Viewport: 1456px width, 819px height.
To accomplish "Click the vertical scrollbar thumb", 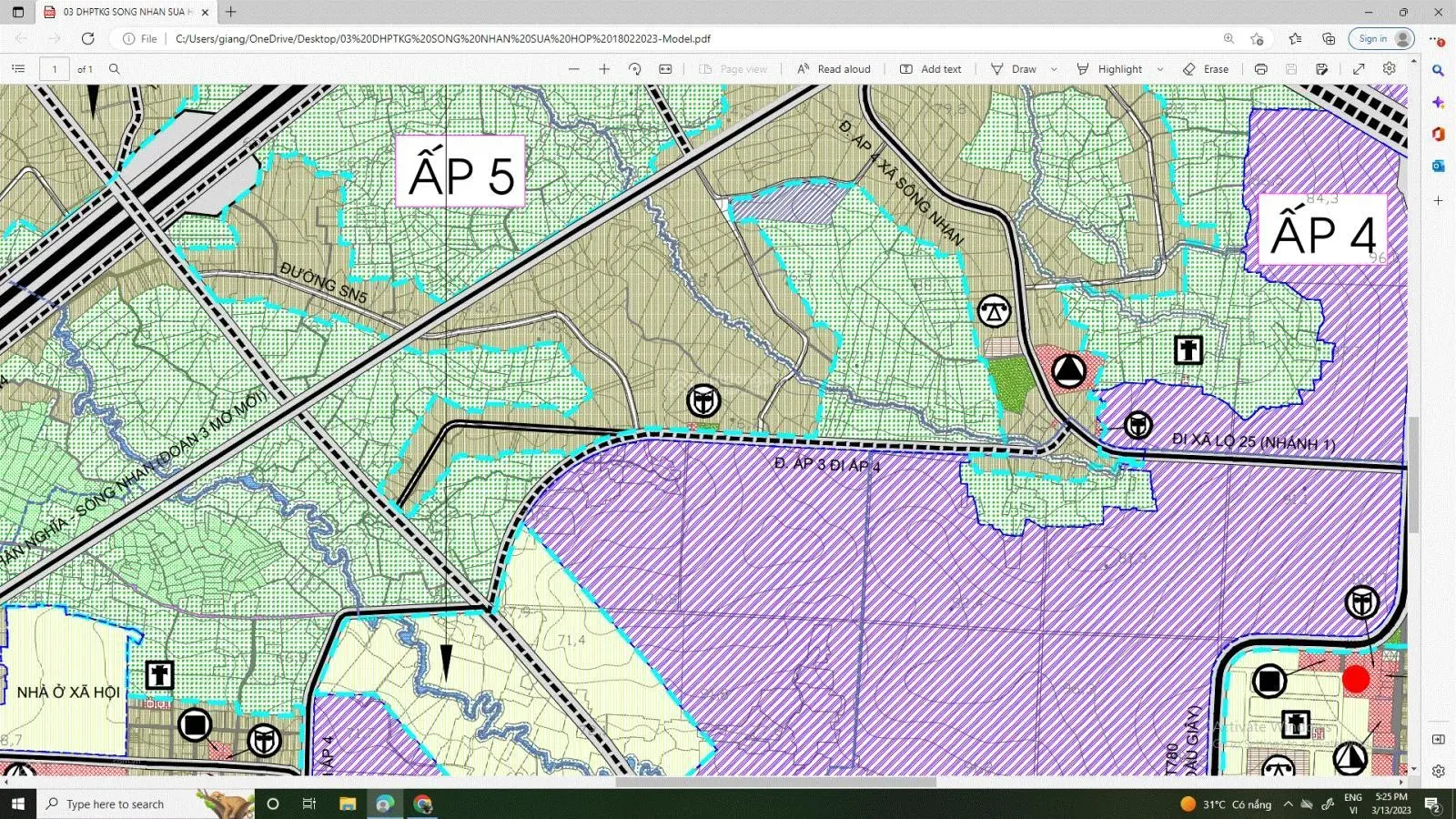I will click(1413, 474).
